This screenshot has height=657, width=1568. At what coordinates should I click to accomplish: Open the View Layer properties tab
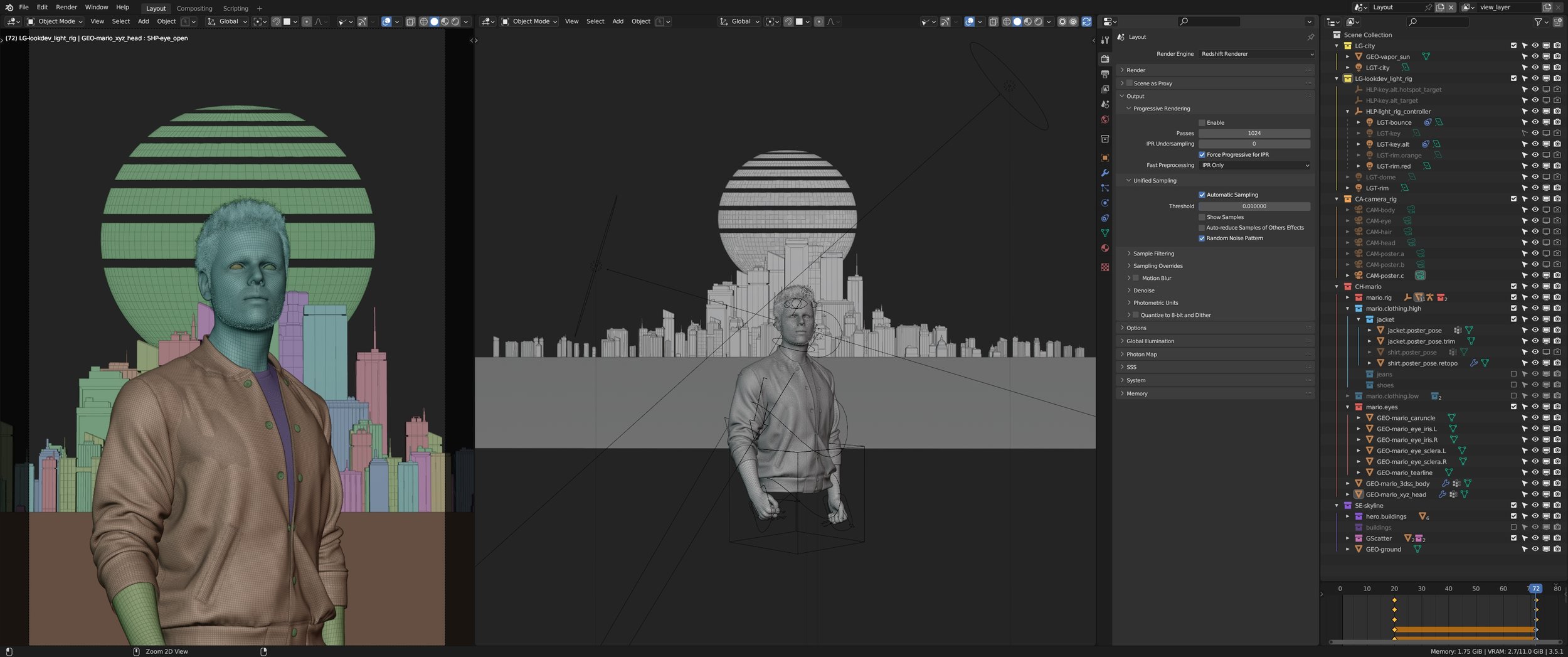[x=1104, y=89]
